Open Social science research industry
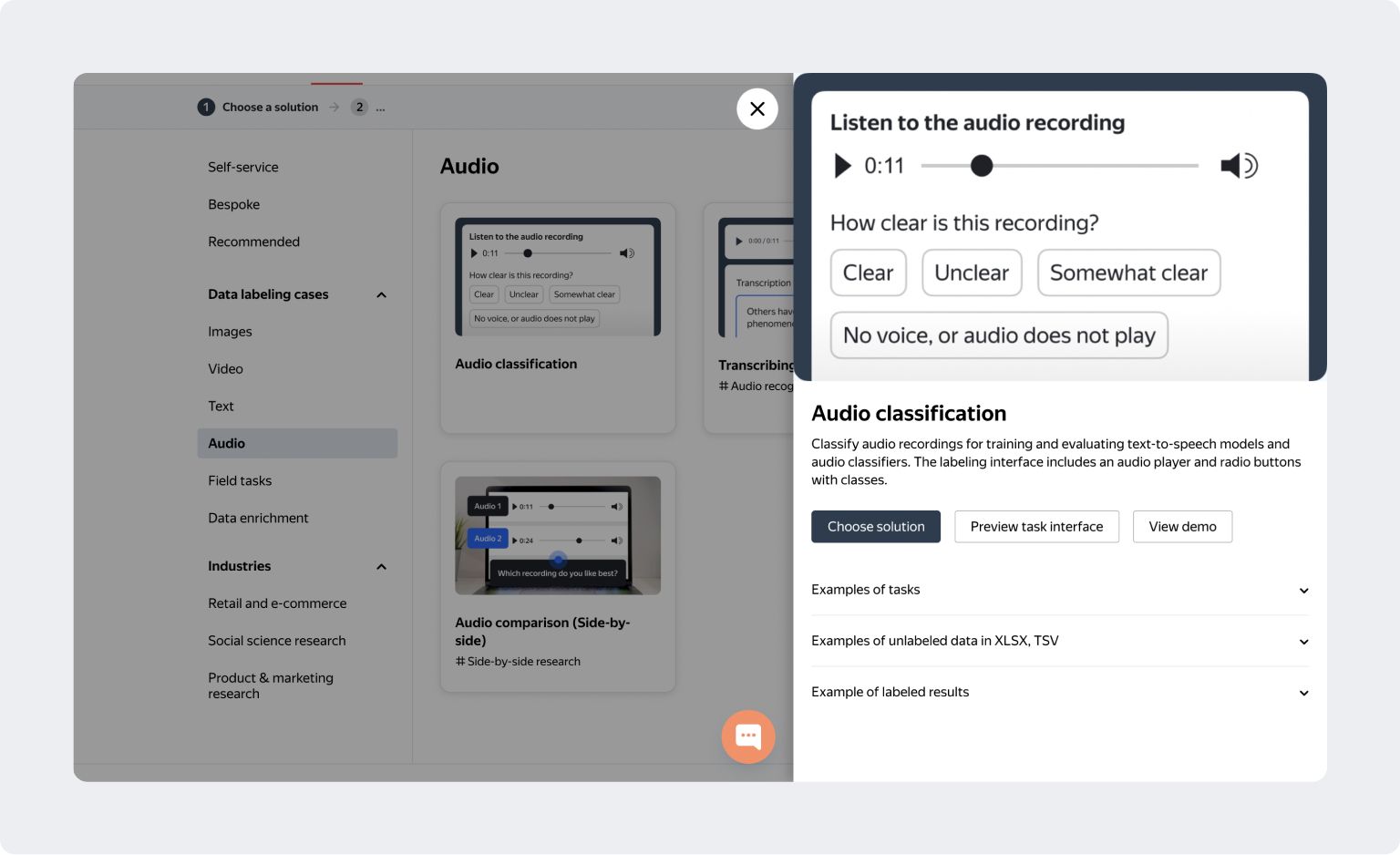The width and height of the screenshot is (1400, 855). pos(277,641)
